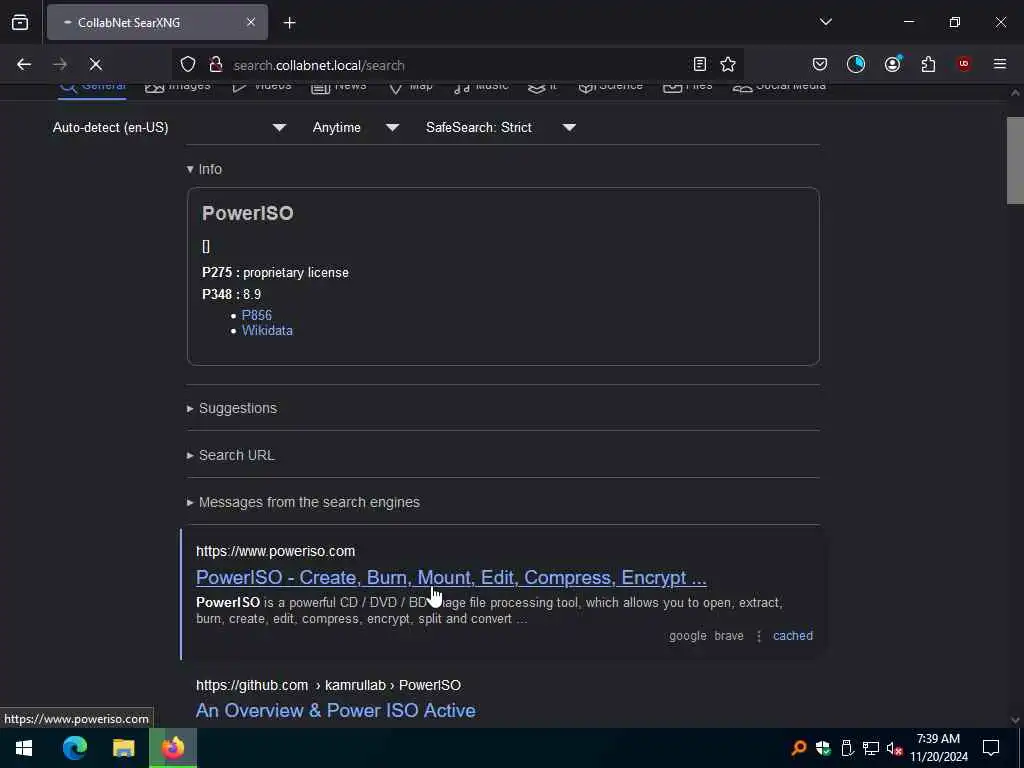Select the Firefox taskbar icon
Viewport: 1024px width, 768px height.
point(173,748)
